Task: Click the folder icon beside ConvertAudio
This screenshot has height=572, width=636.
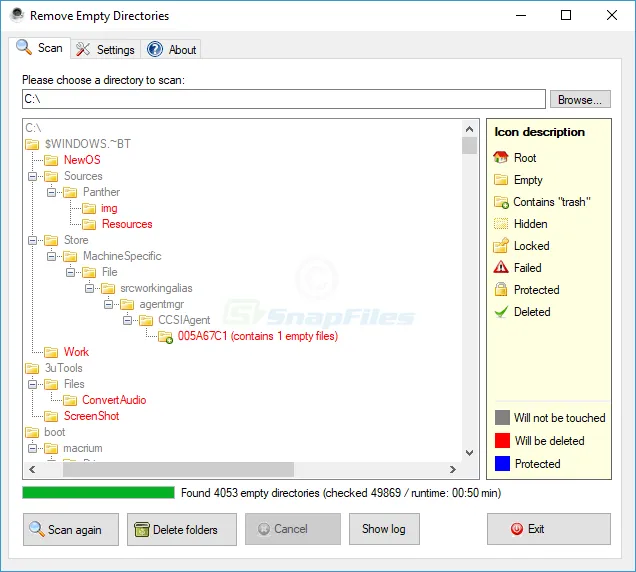Action: pos(70,400)
